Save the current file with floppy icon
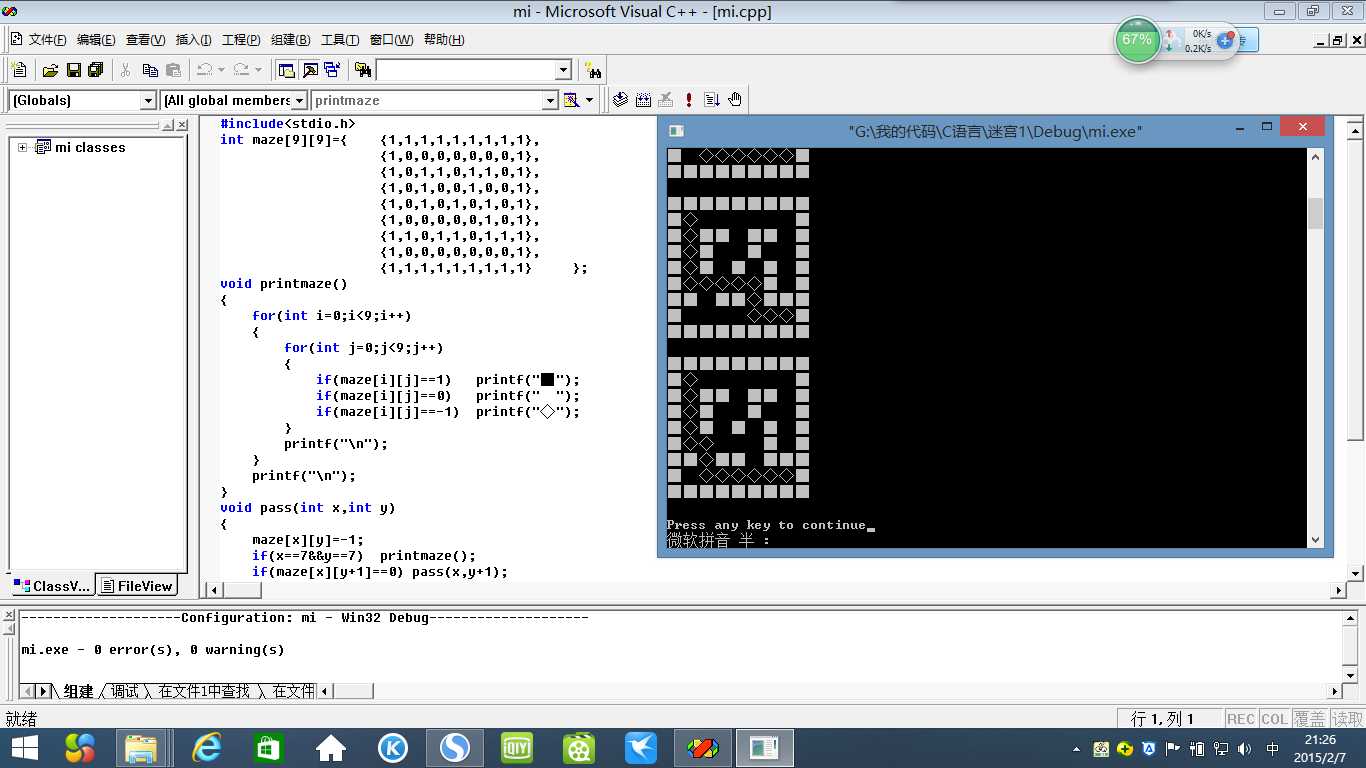This screenshot has height=768, width=1366. pos(73,70)
